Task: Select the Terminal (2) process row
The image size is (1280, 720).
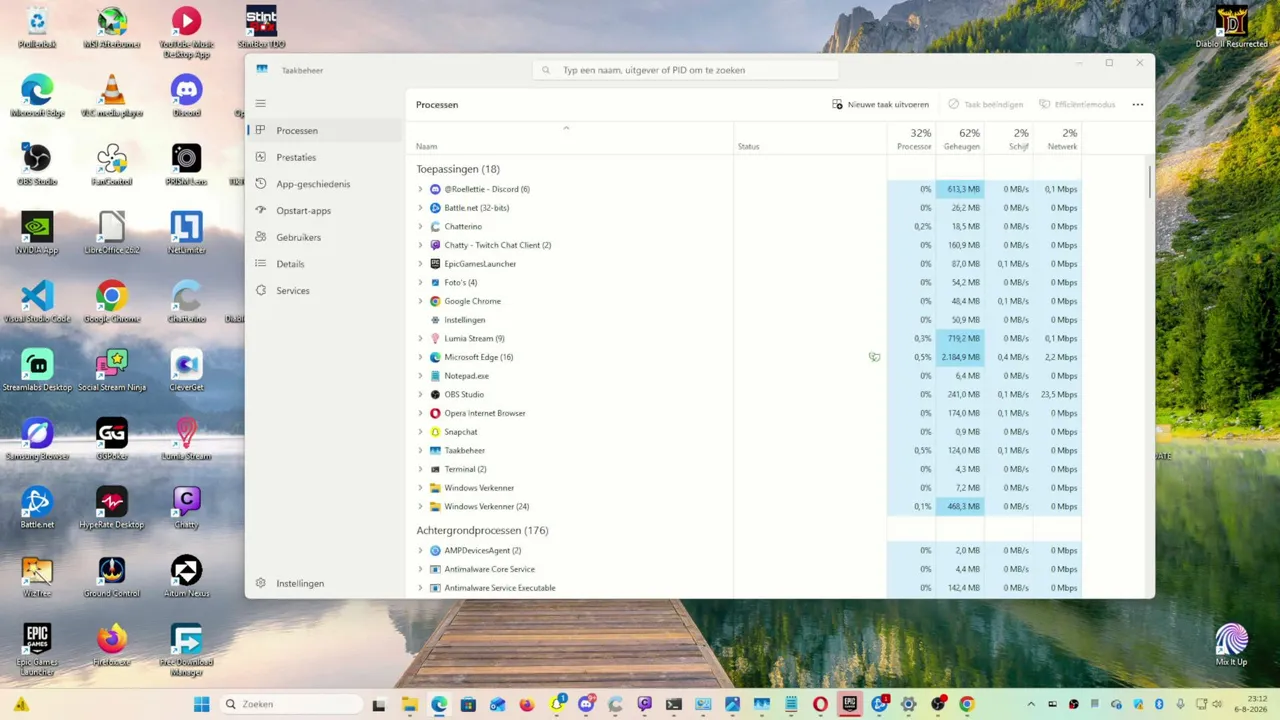Action: pos(746,469)
